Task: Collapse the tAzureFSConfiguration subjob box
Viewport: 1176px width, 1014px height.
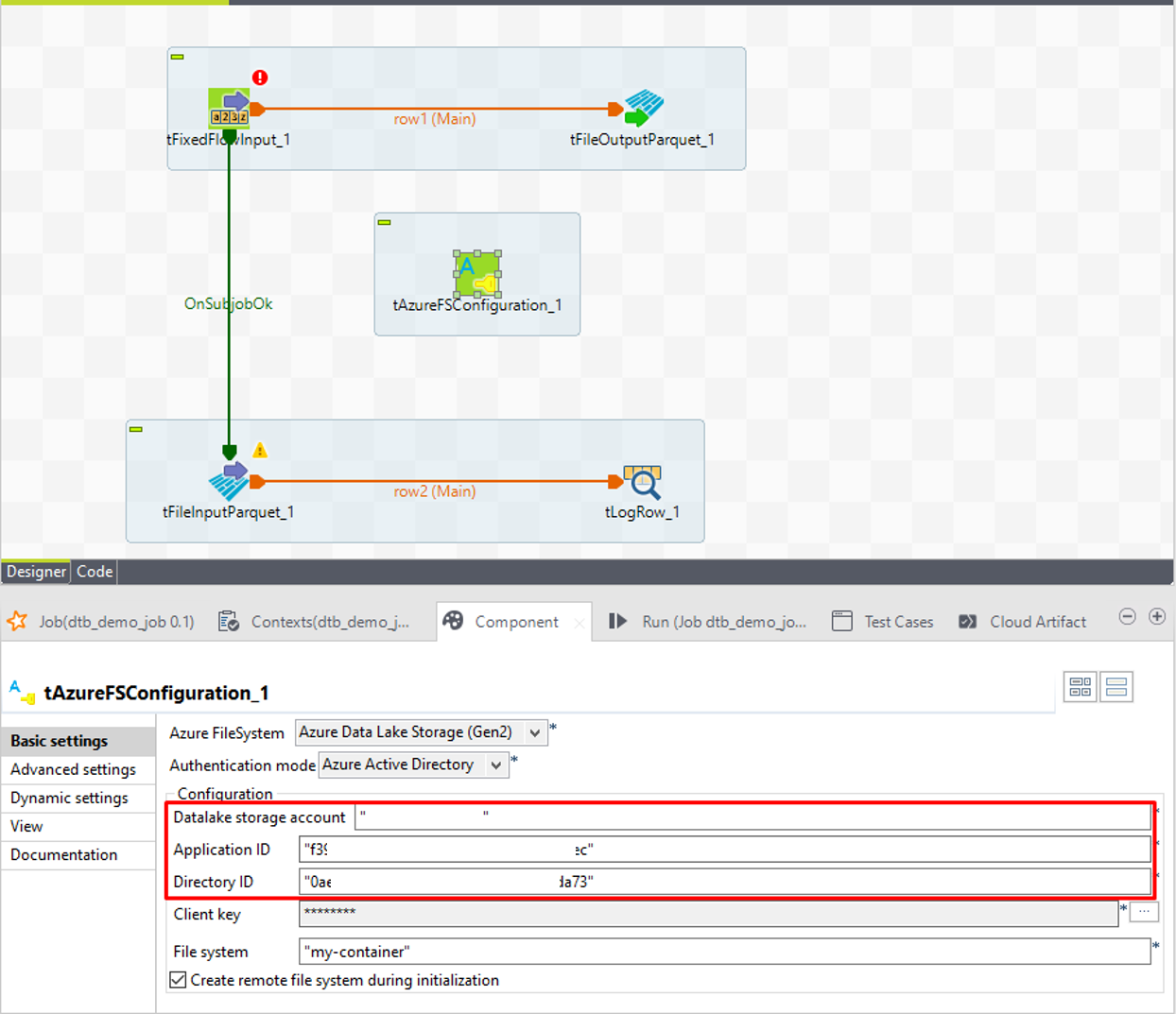Action: (x=384, y=222)
